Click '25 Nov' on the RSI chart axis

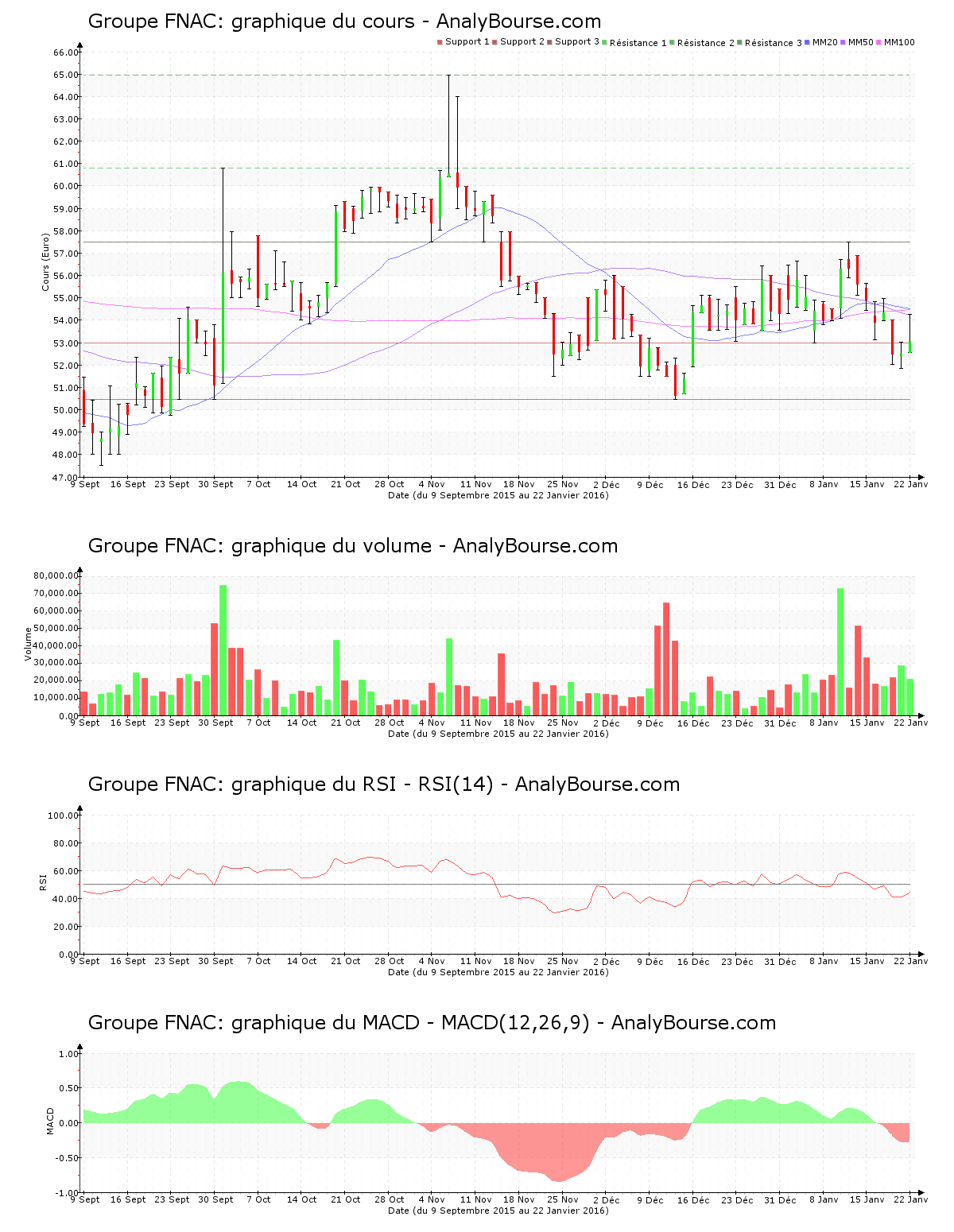(562, 961)
